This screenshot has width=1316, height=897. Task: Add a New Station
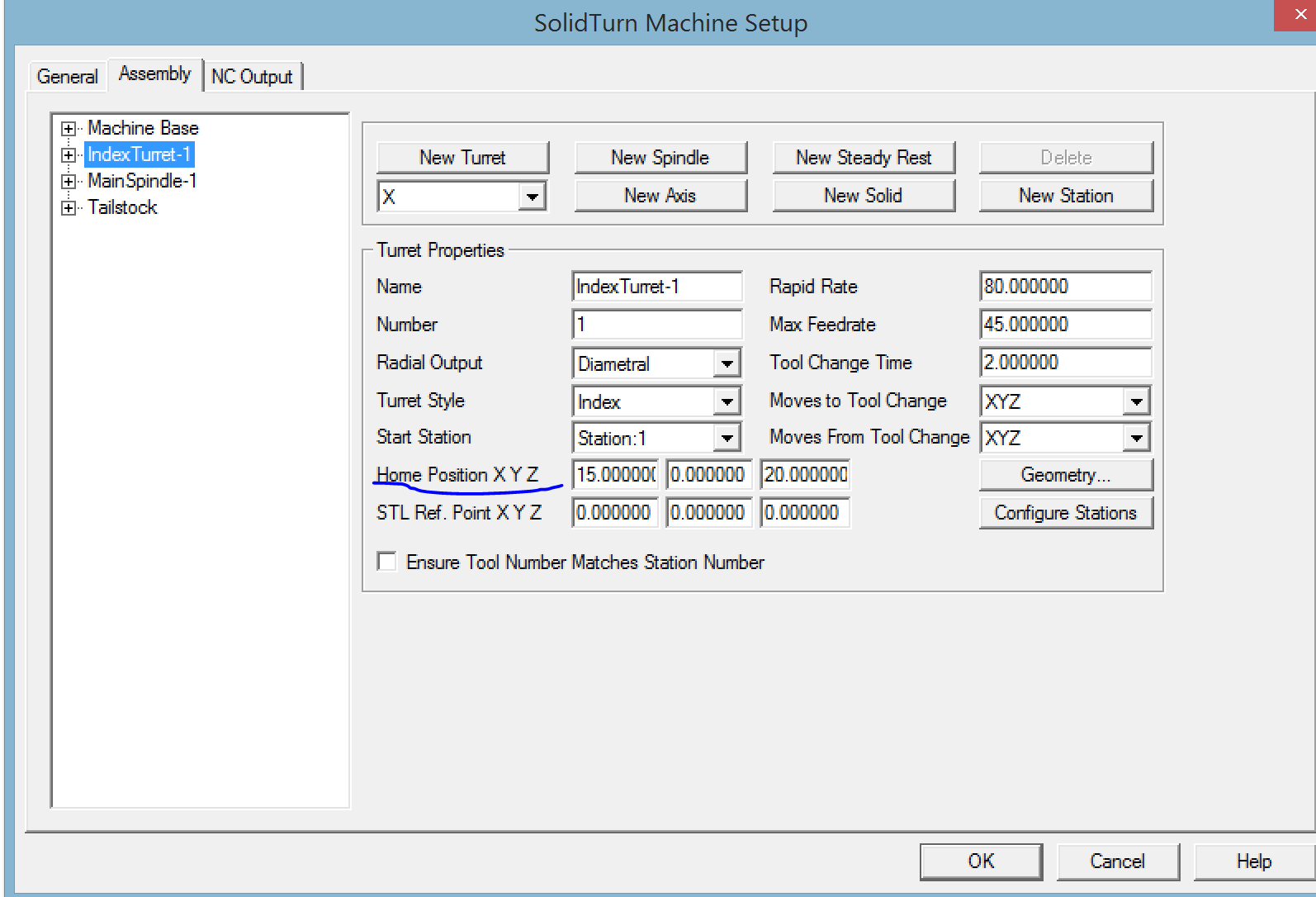pos(1066,196)
